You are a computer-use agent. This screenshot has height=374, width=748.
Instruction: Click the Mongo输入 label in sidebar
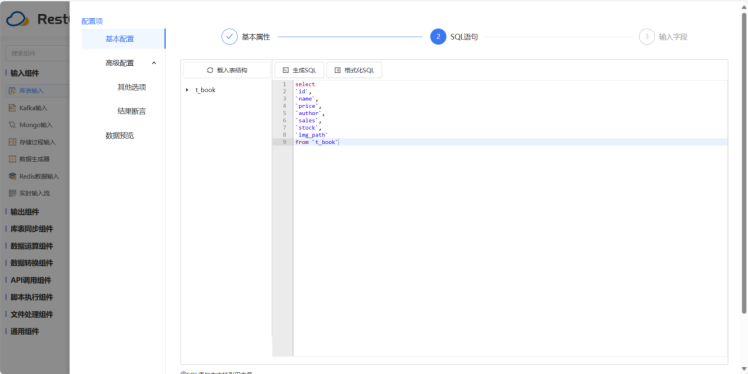[x=36, y=125]
